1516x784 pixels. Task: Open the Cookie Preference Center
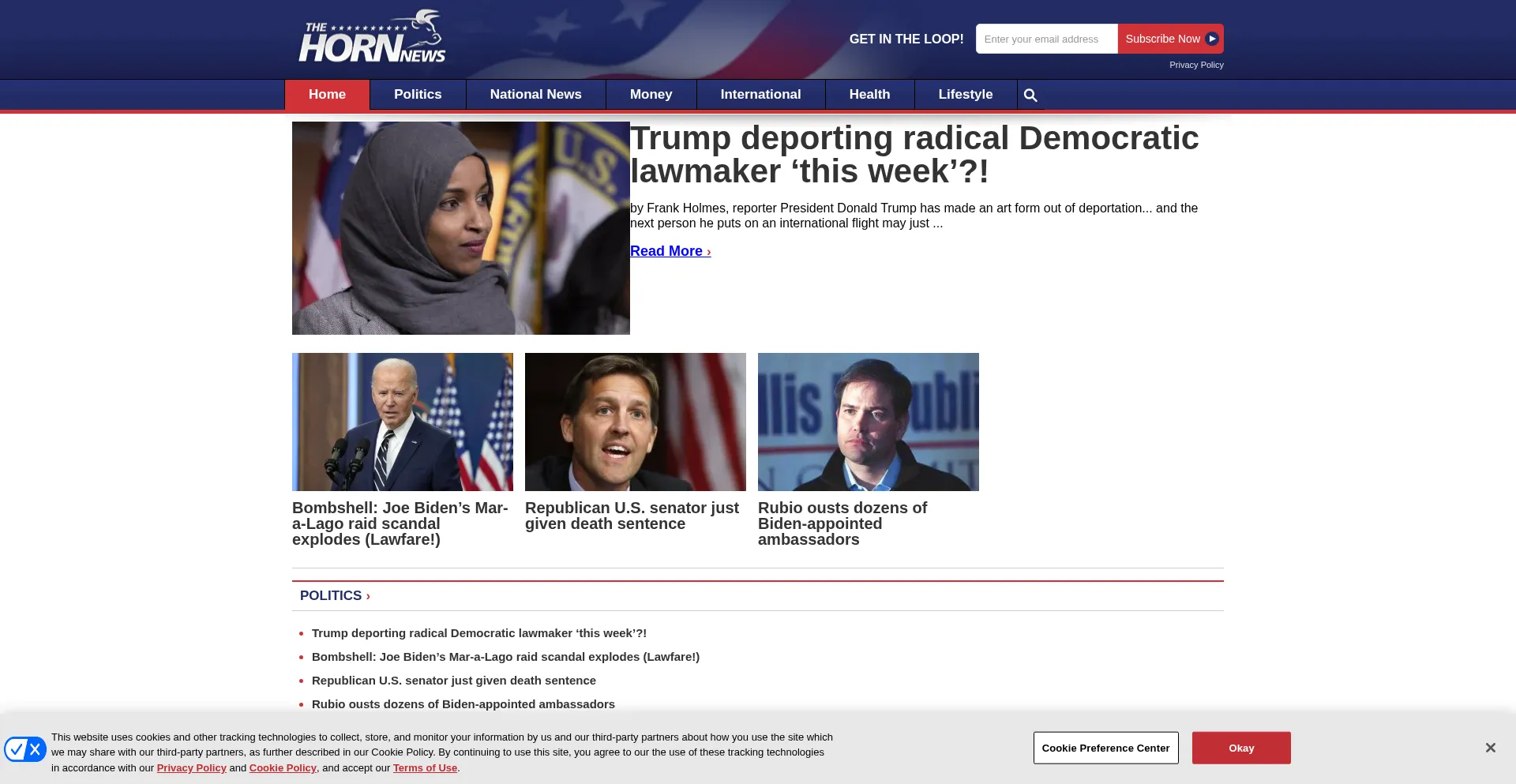pyautogui.click(x=1105, y=748)
